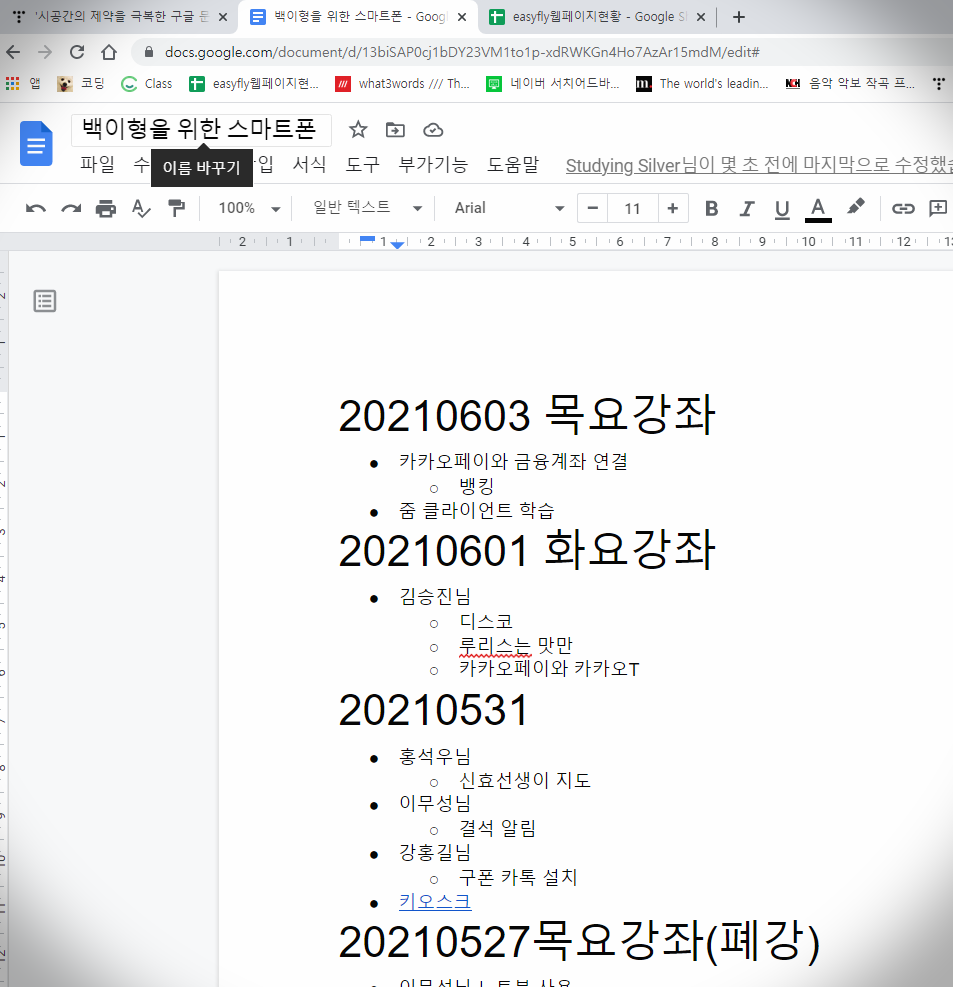
Task: Click the Redo arrow icon
Action: tap(71, 208)
